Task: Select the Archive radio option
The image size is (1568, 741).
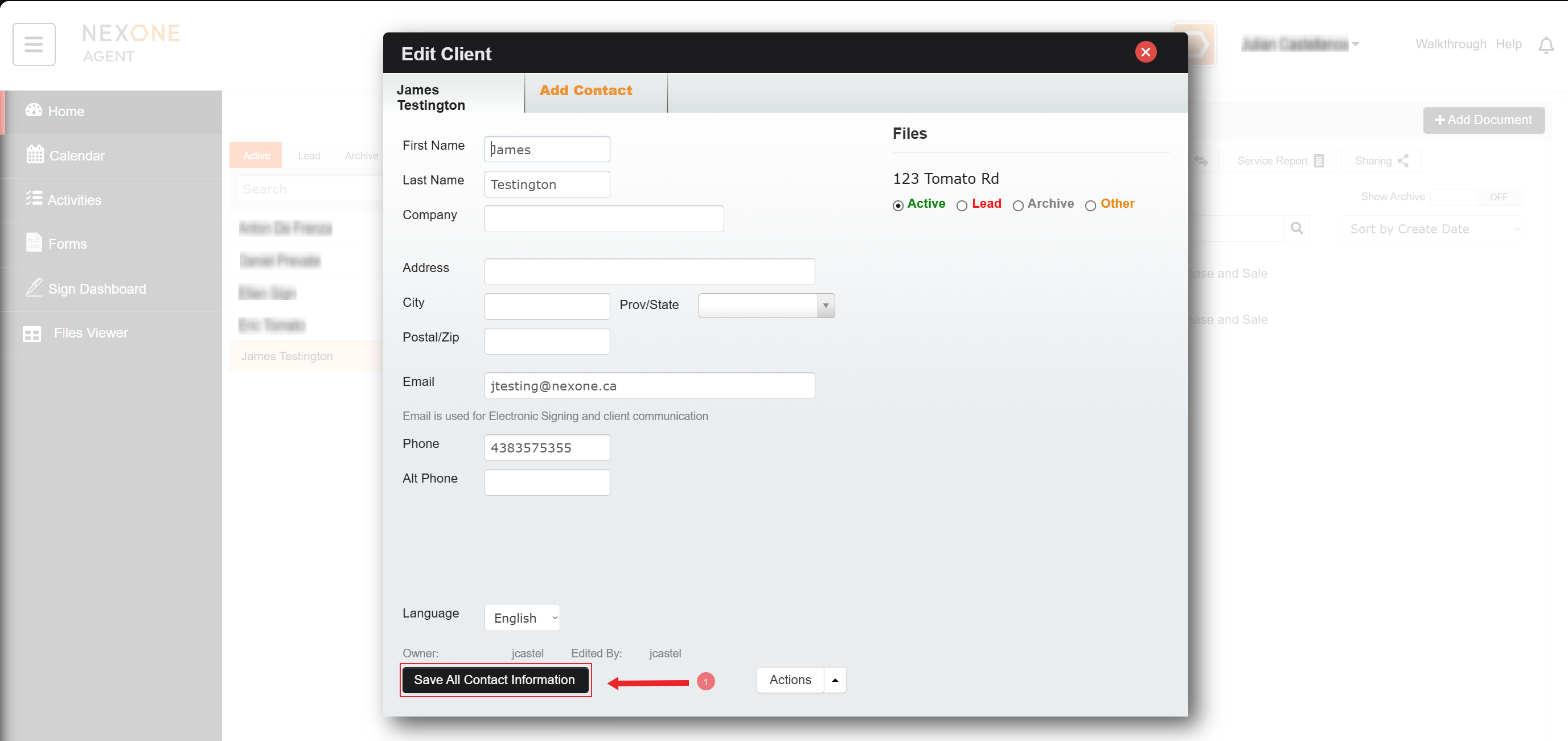Action: tap(1018, 205)
